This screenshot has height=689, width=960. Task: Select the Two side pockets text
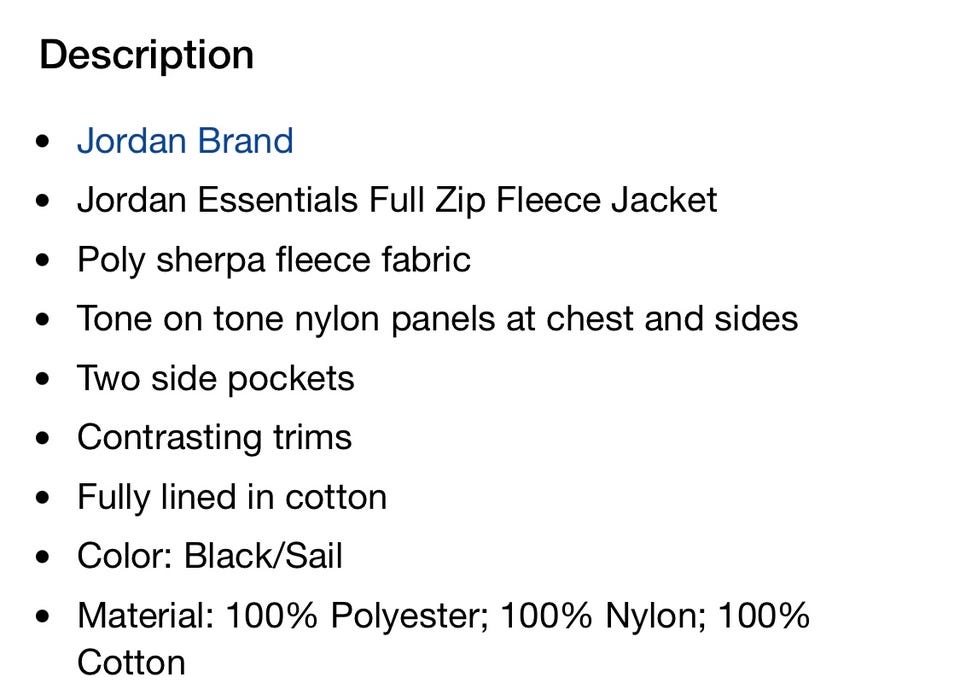point(216,378)
